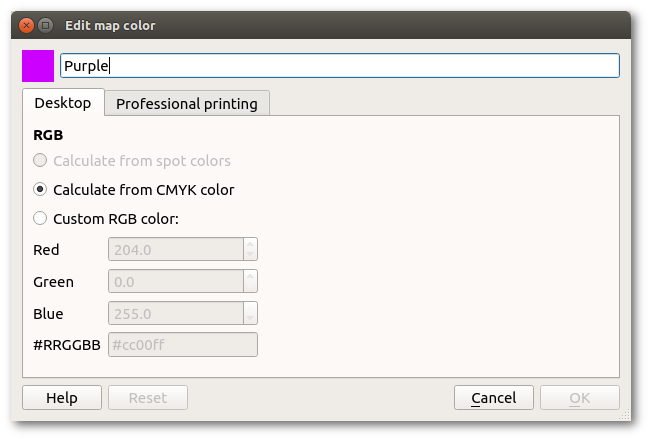Switch to the Desktop tab
The width and height of the screenshot is (650, 440).
[62, 103]
